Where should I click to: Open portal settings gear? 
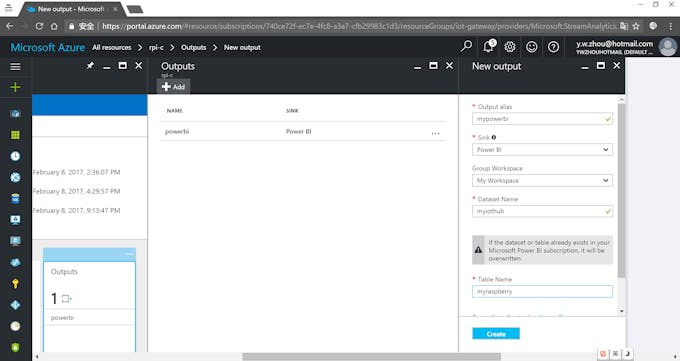click(x=510, y=47)
